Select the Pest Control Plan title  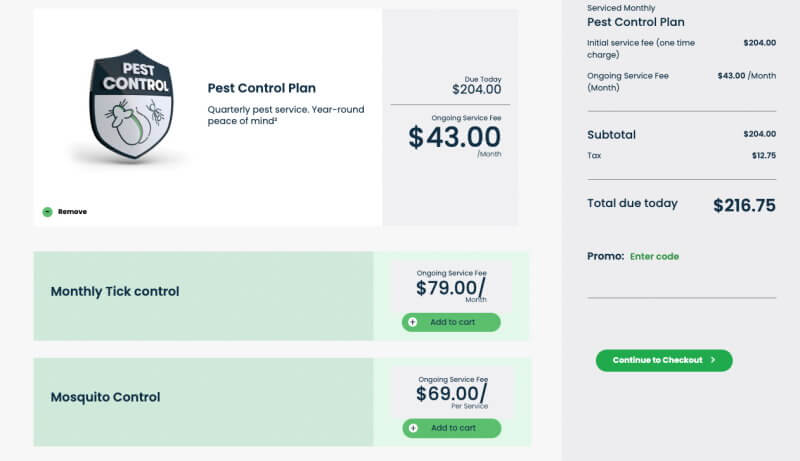click(x=262, y=88)
